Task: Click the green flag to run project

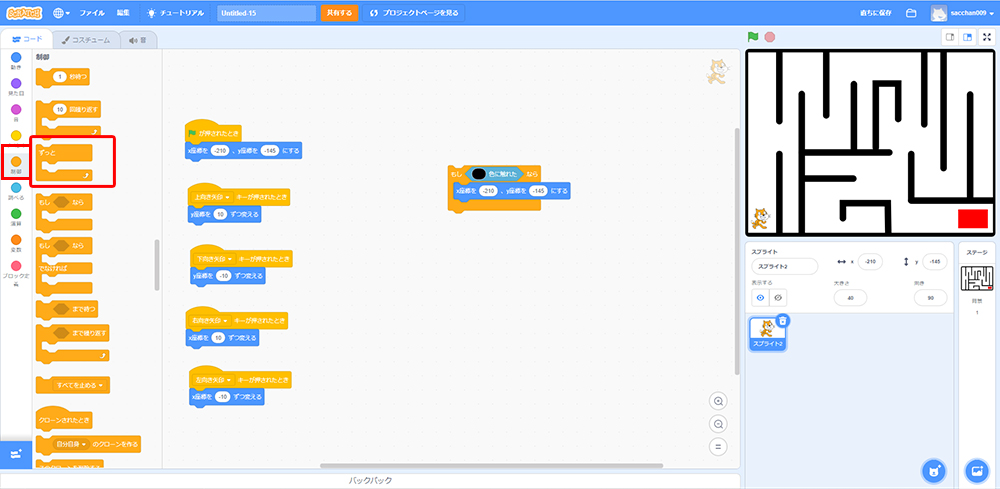Action: [753, 37]
